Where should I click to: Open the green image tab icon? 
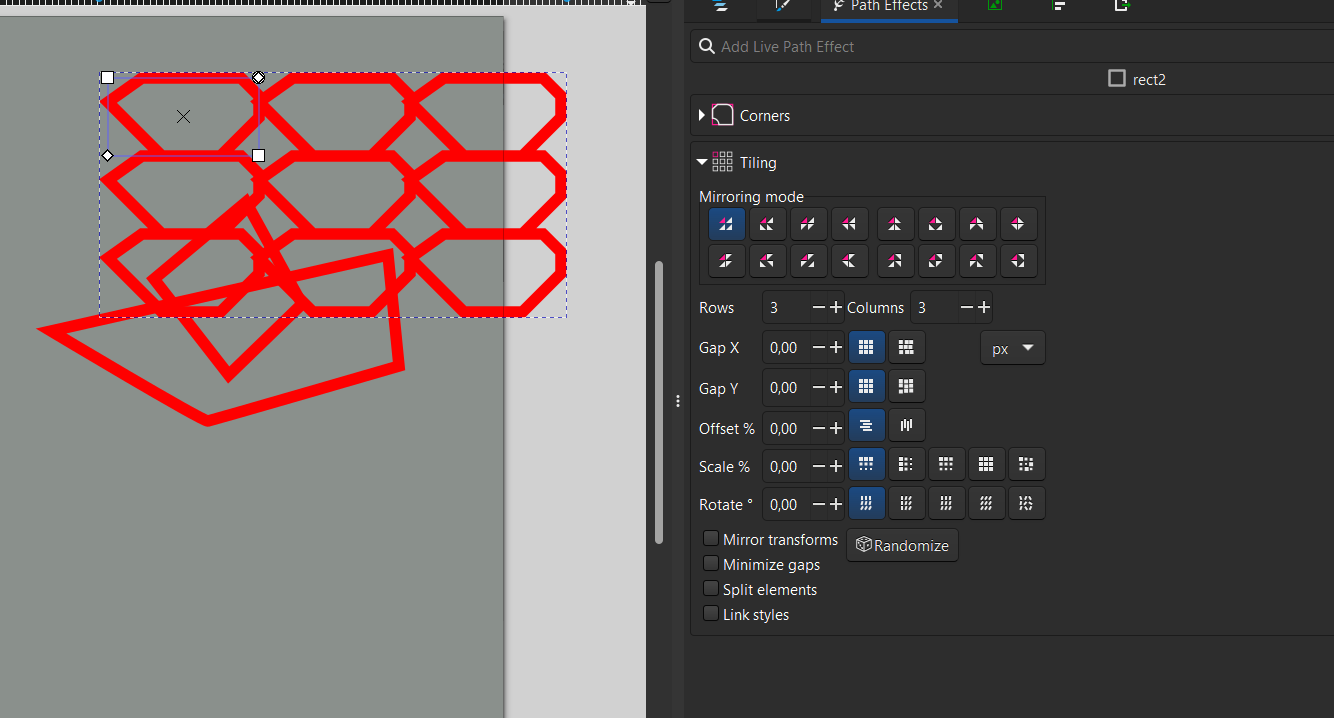click(994, 6)
